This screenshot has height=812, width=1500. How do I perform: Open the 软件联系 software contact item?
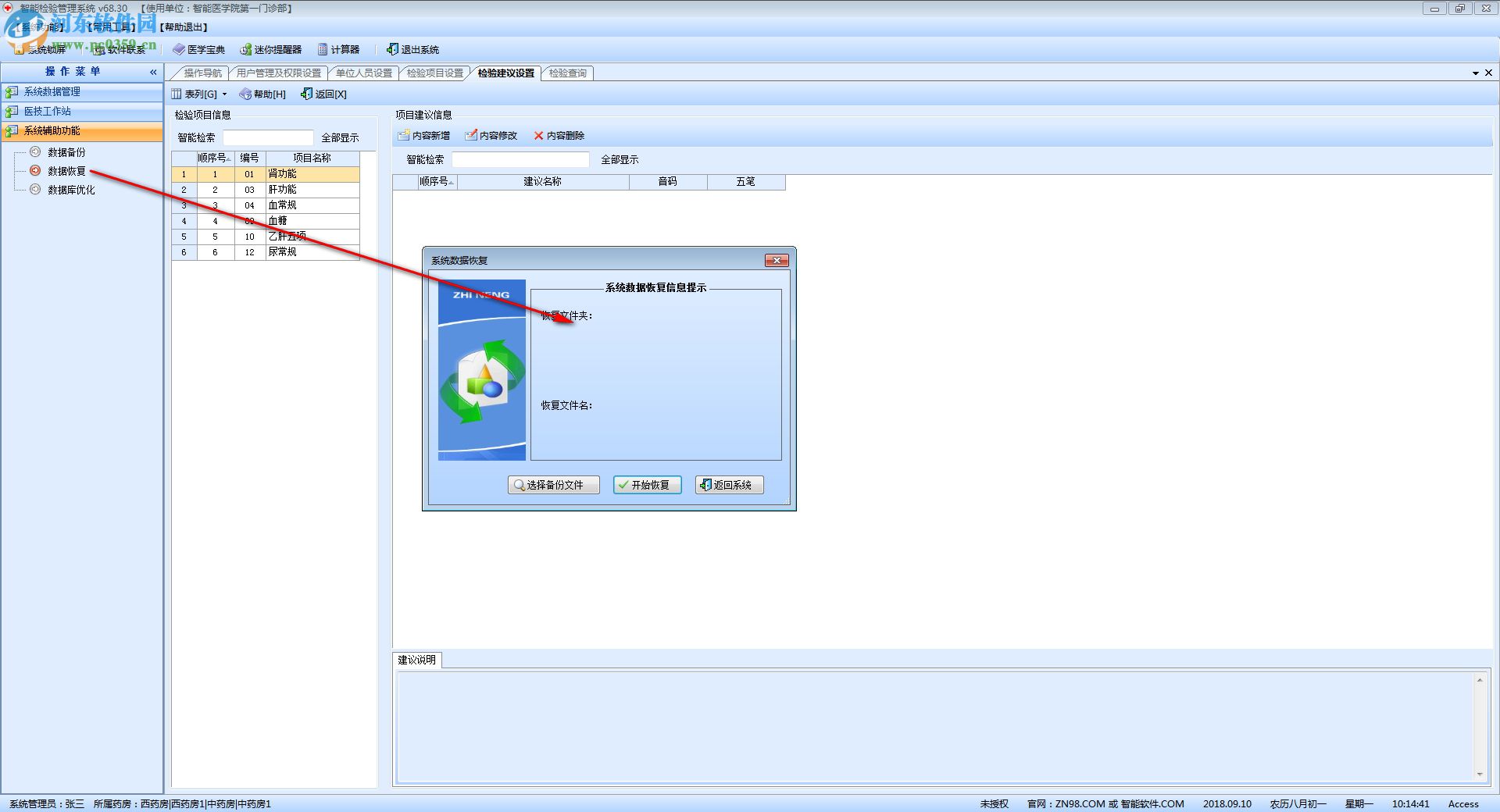click(120, 49)
